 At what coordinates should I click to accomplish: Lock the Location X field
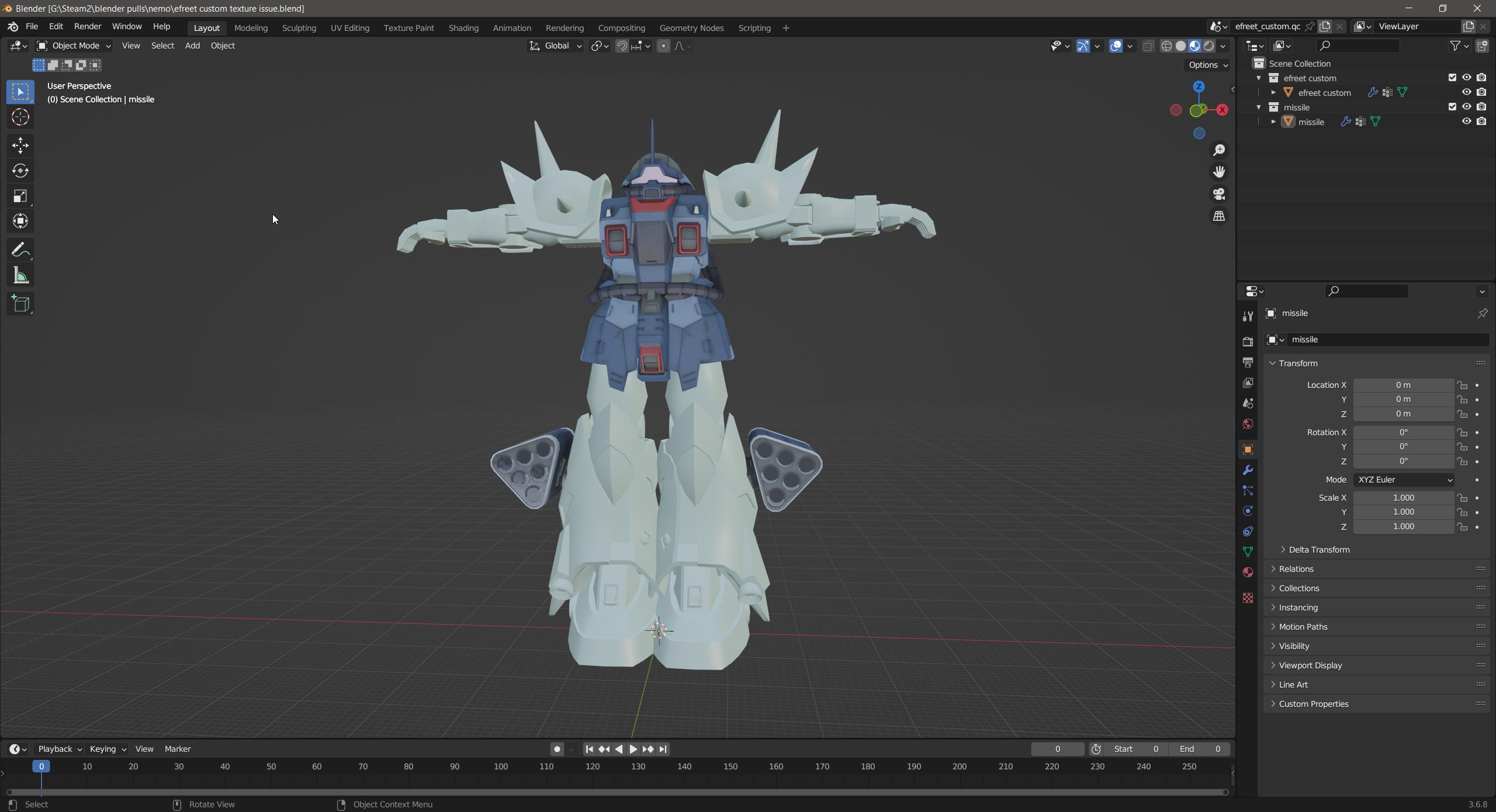click(1462, 385)
